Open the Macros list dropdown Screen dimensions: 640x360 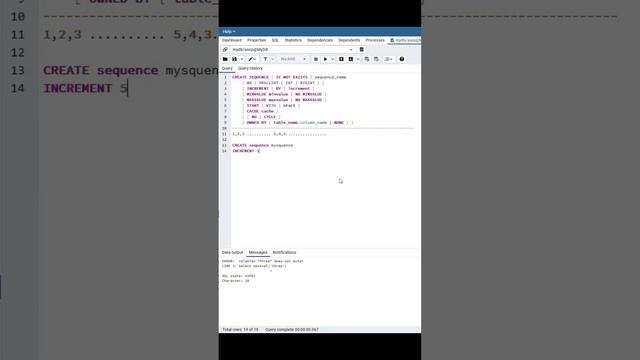pos(389,59)
